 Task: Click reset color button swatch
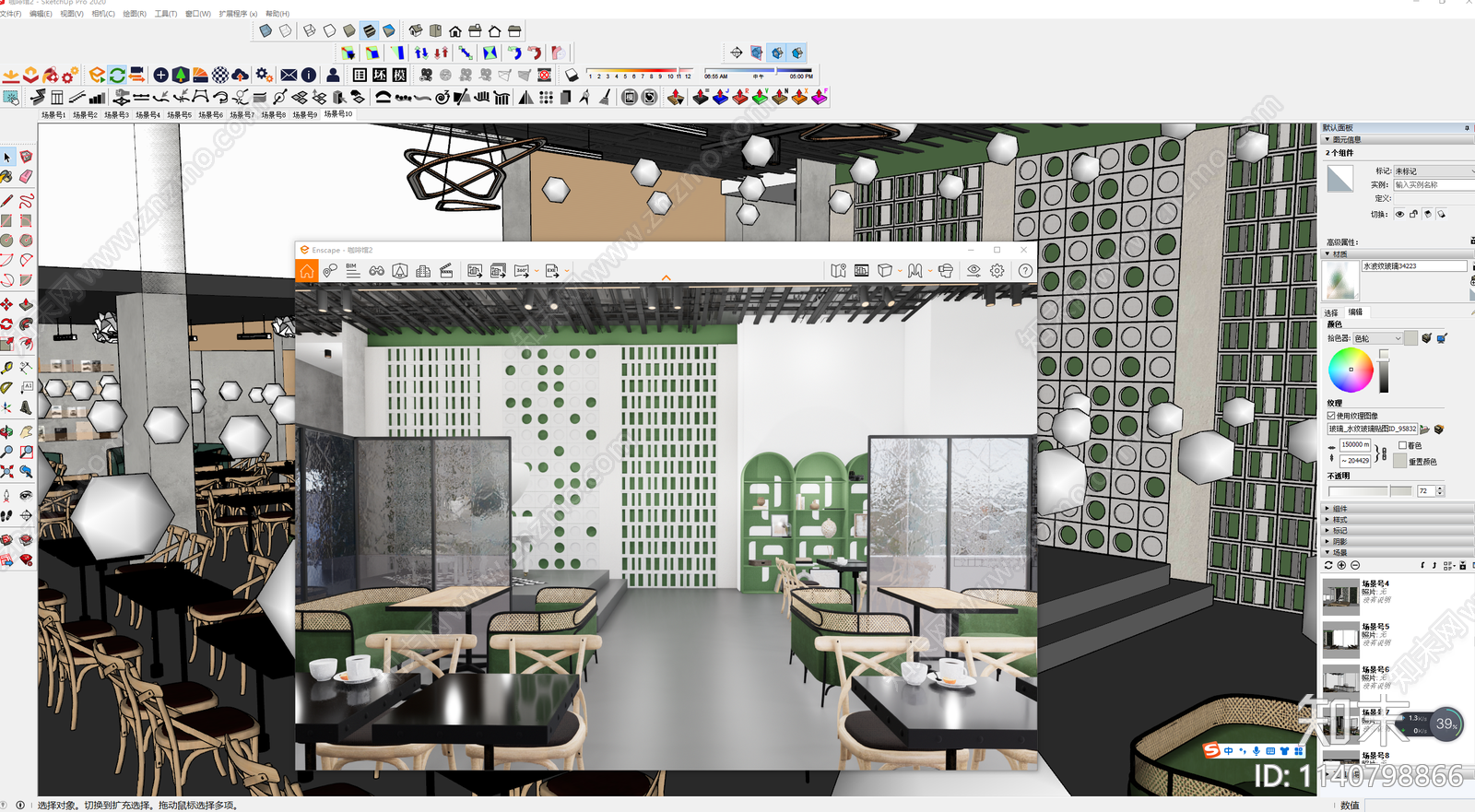pyautogui.click(x=1400, y=461)
